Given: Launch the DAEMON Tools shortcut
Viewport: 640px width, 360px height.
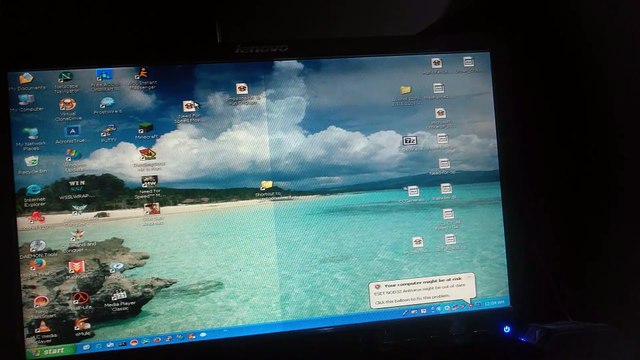Looking at the screenshot, I should tap(38, 249).
